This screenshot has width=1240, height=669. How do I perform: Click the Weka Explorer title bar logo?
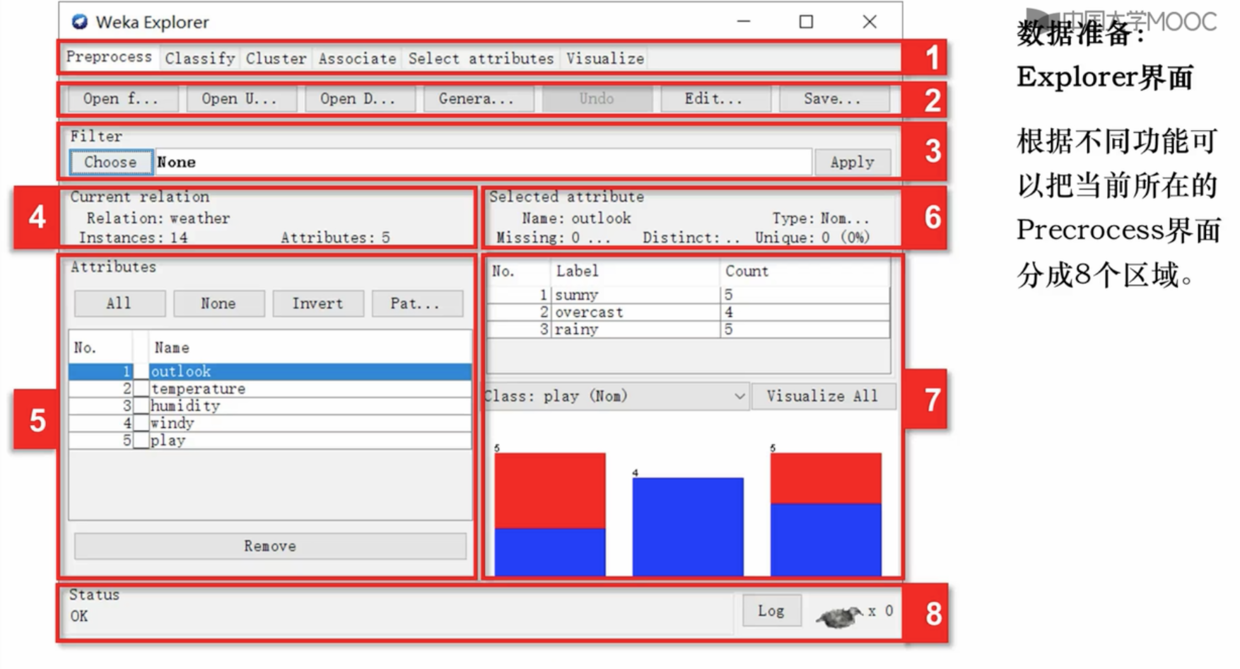coord(80,22)
